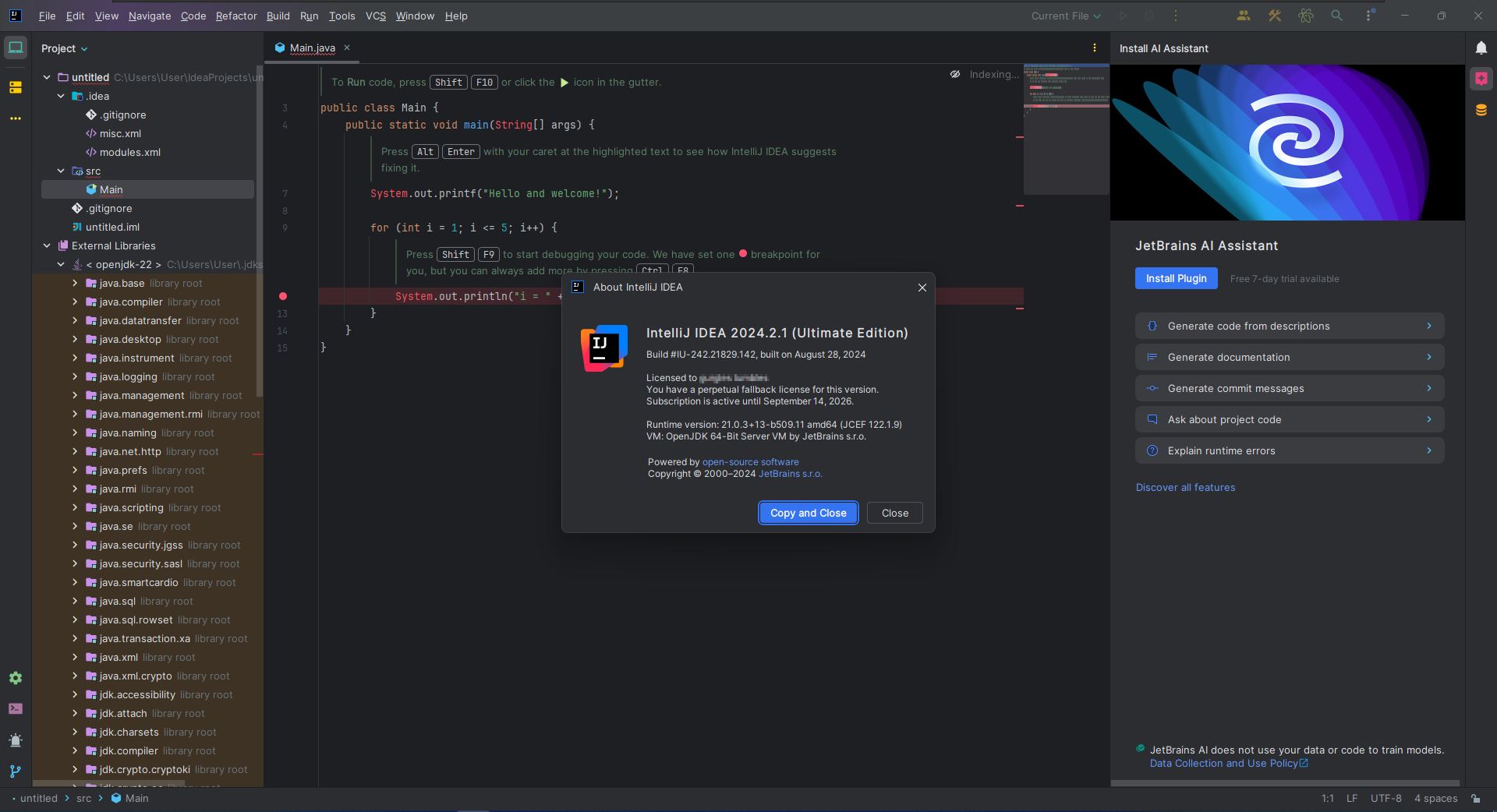This screenshot has width=1497, height=812.
Task: Close the About IntelliJ IDEA dialog with X
Action: click(922, 288)
